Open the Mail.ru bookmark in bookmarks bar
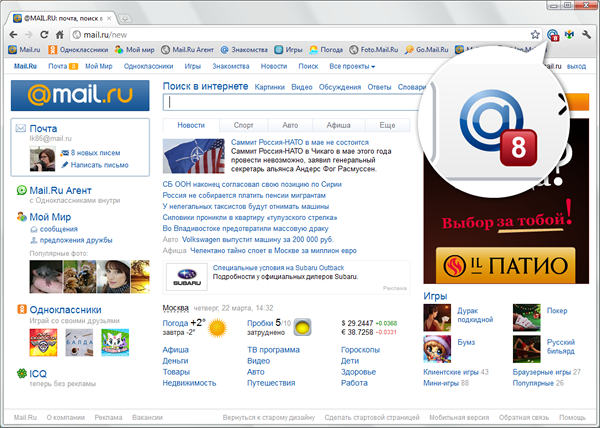This screenshot has width=600, height=428. [24, 50]
